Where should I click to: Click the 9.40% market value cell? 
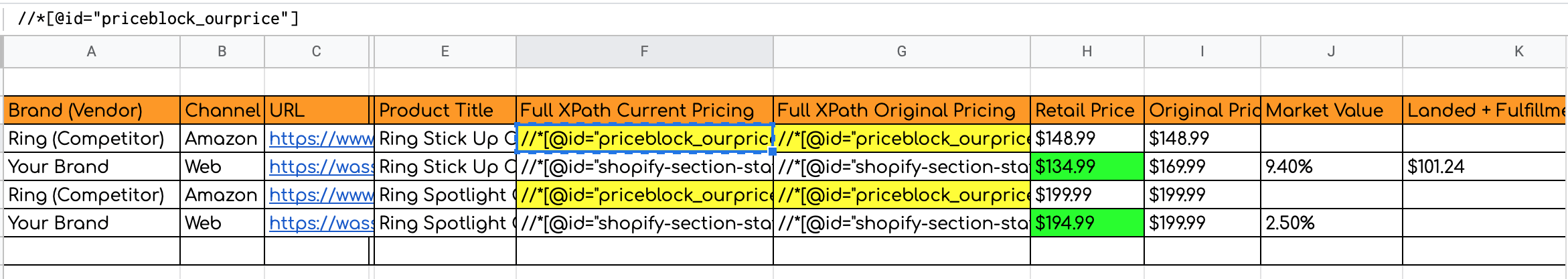1331,167
